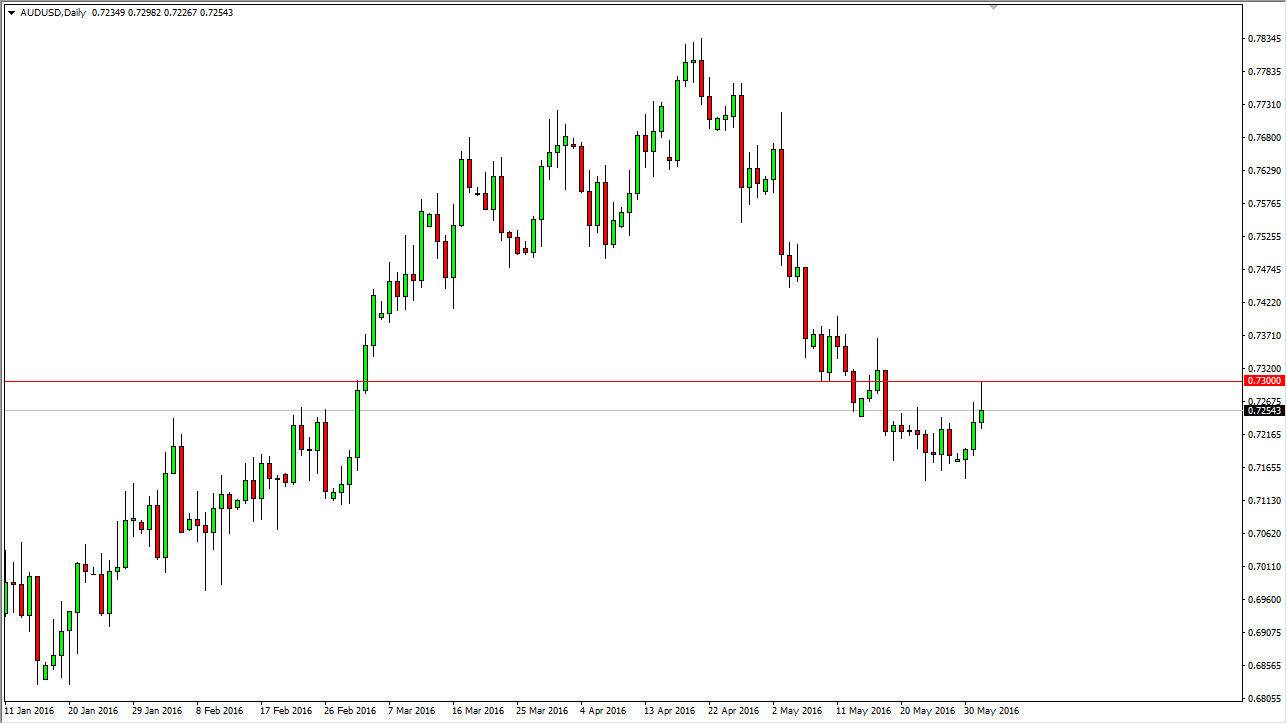Expand the chart symbol selector triangle

[x=12, y=12]
